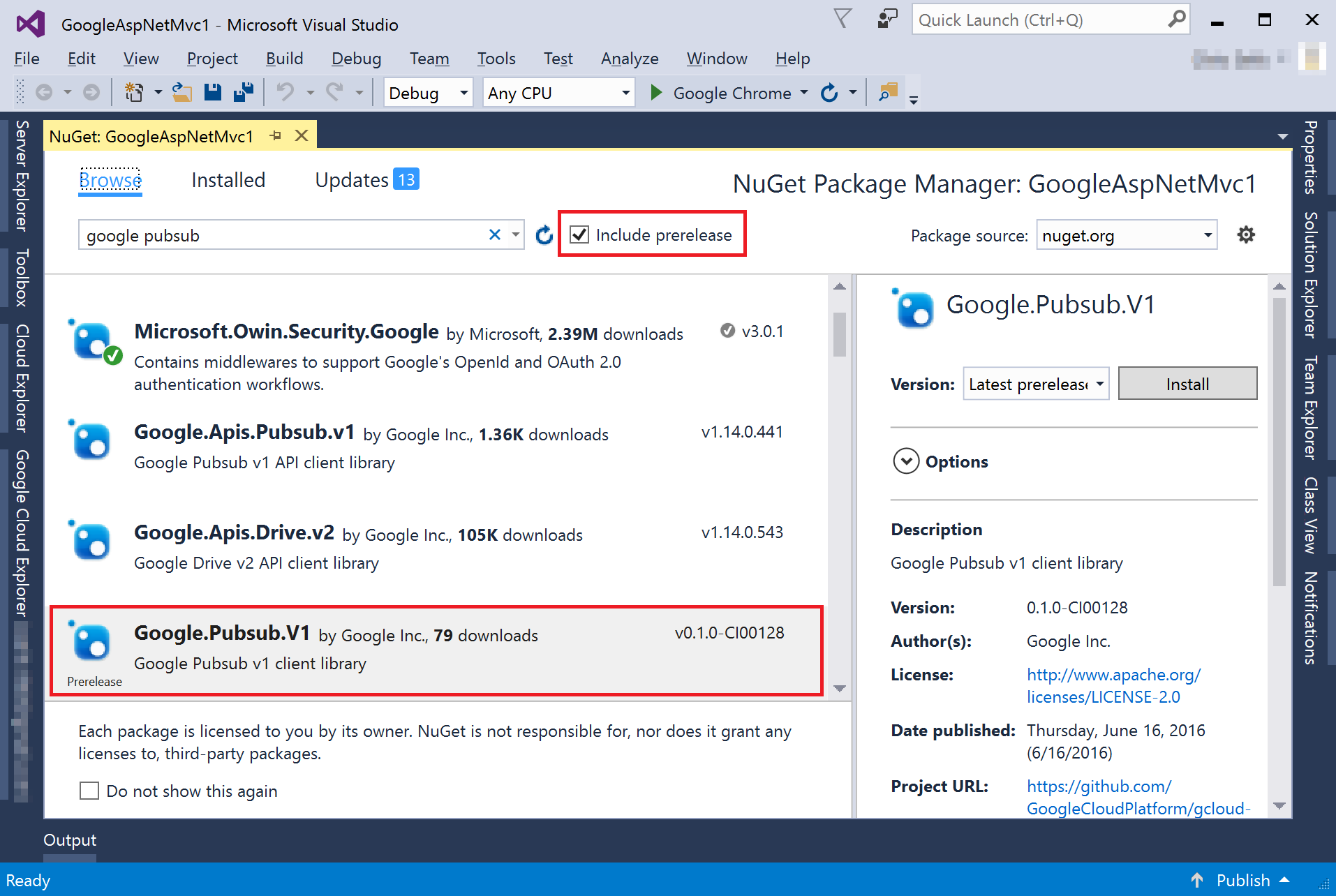Select the Save All toolbar icon
Screen dimensions: 1336x896
coord(243,91)
